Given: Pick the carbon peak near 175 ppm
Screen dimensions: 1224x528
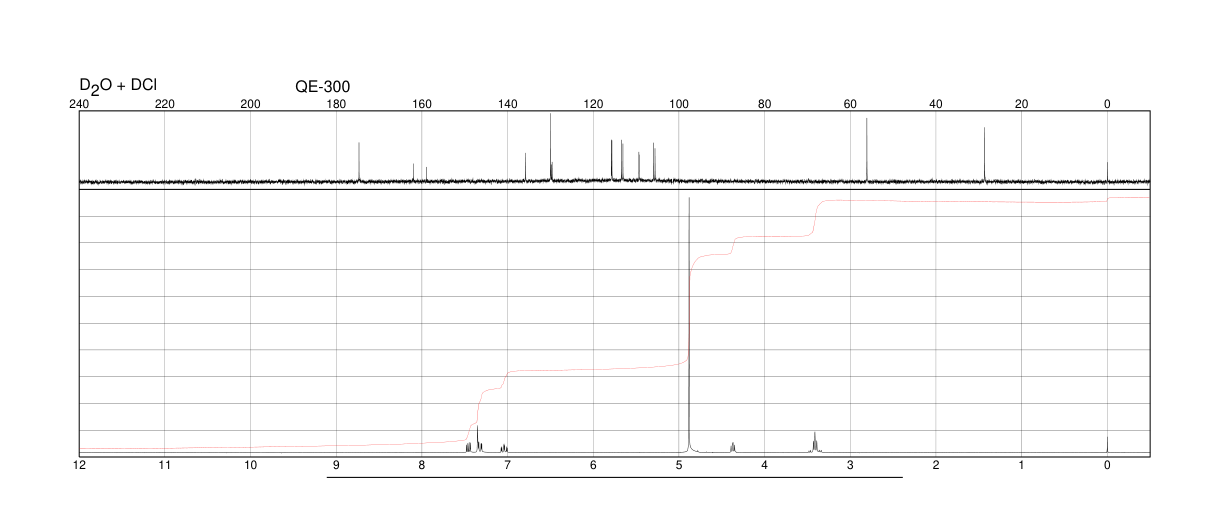Looking at the screenshot, I should click(x=359, y=162).
